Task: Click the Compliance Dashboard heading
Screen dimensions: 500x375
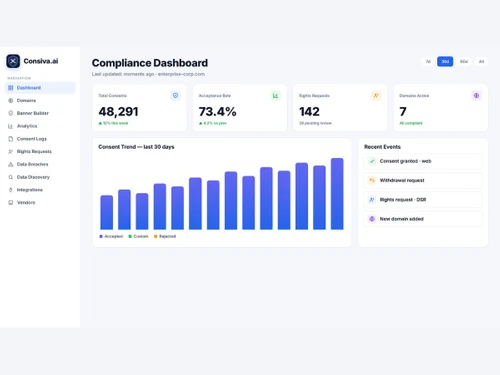Action: (x=150, y=63)
